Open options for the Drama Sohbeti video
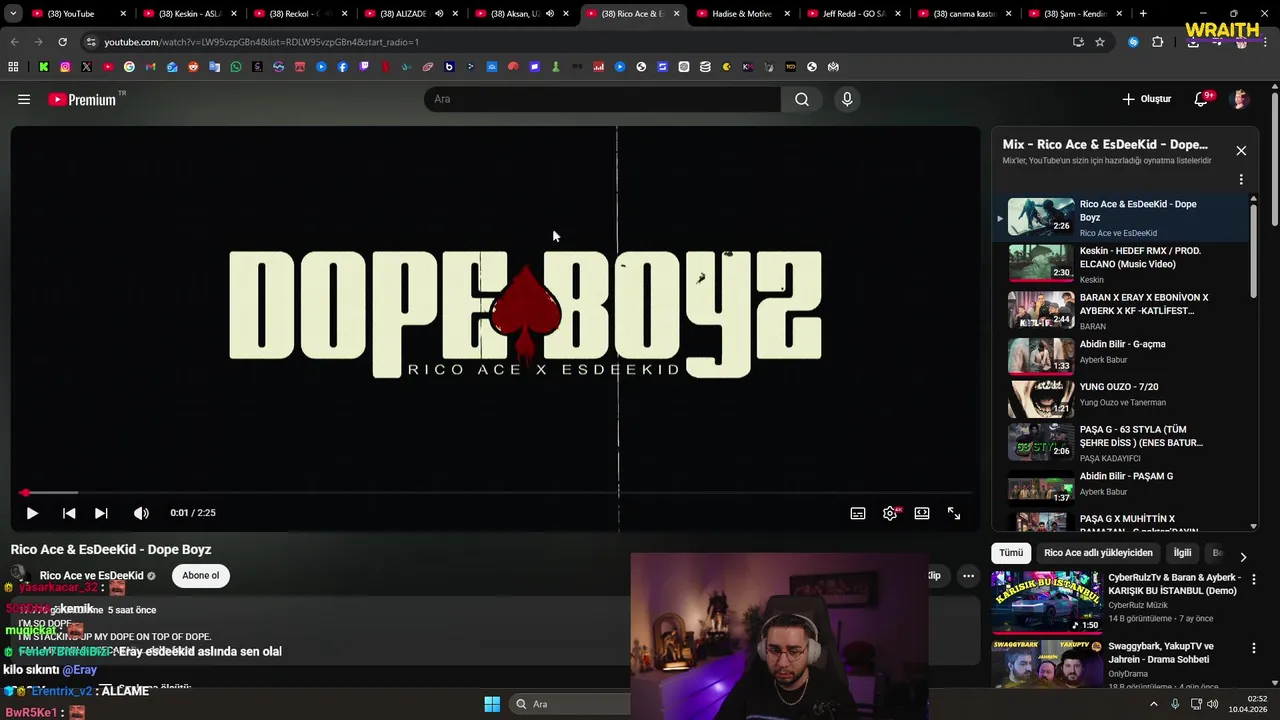The image size is (1280, 720). pyautogui.click(x=1253, y=648)
